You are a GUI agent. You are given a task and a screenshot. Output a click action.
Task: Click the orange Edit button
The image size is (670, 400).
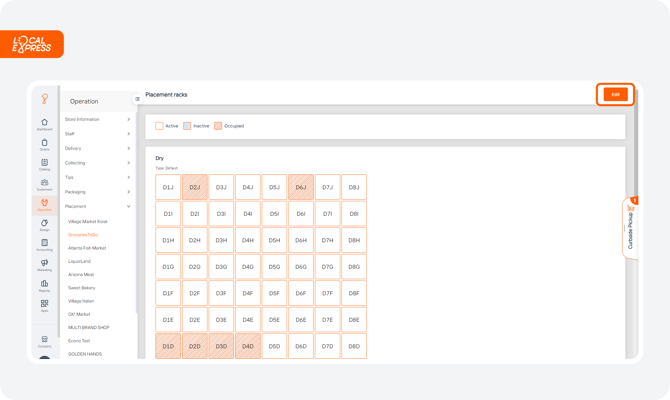(x=615, y=94)
